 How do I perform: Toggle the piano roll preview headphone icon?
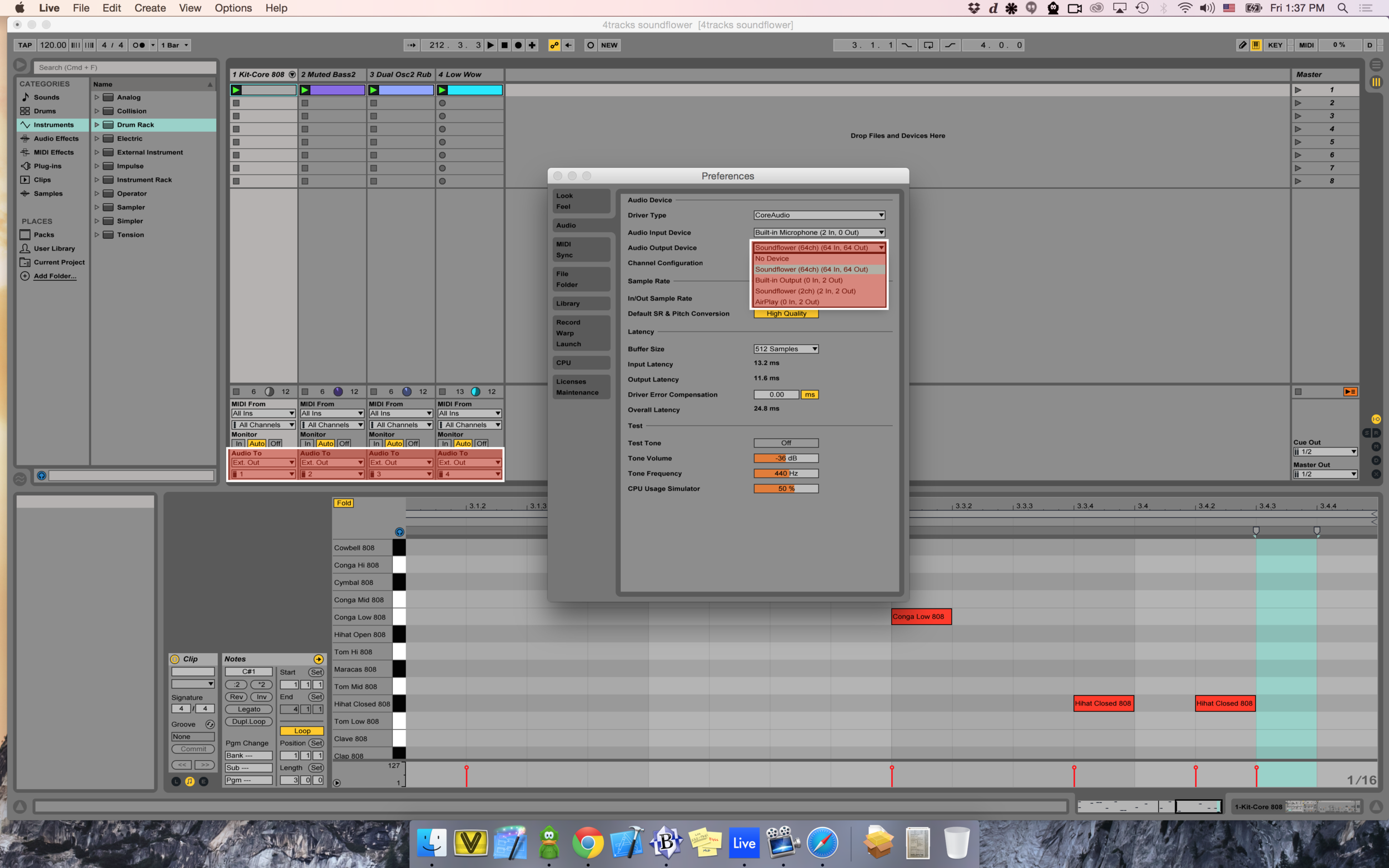click(399, 531)
